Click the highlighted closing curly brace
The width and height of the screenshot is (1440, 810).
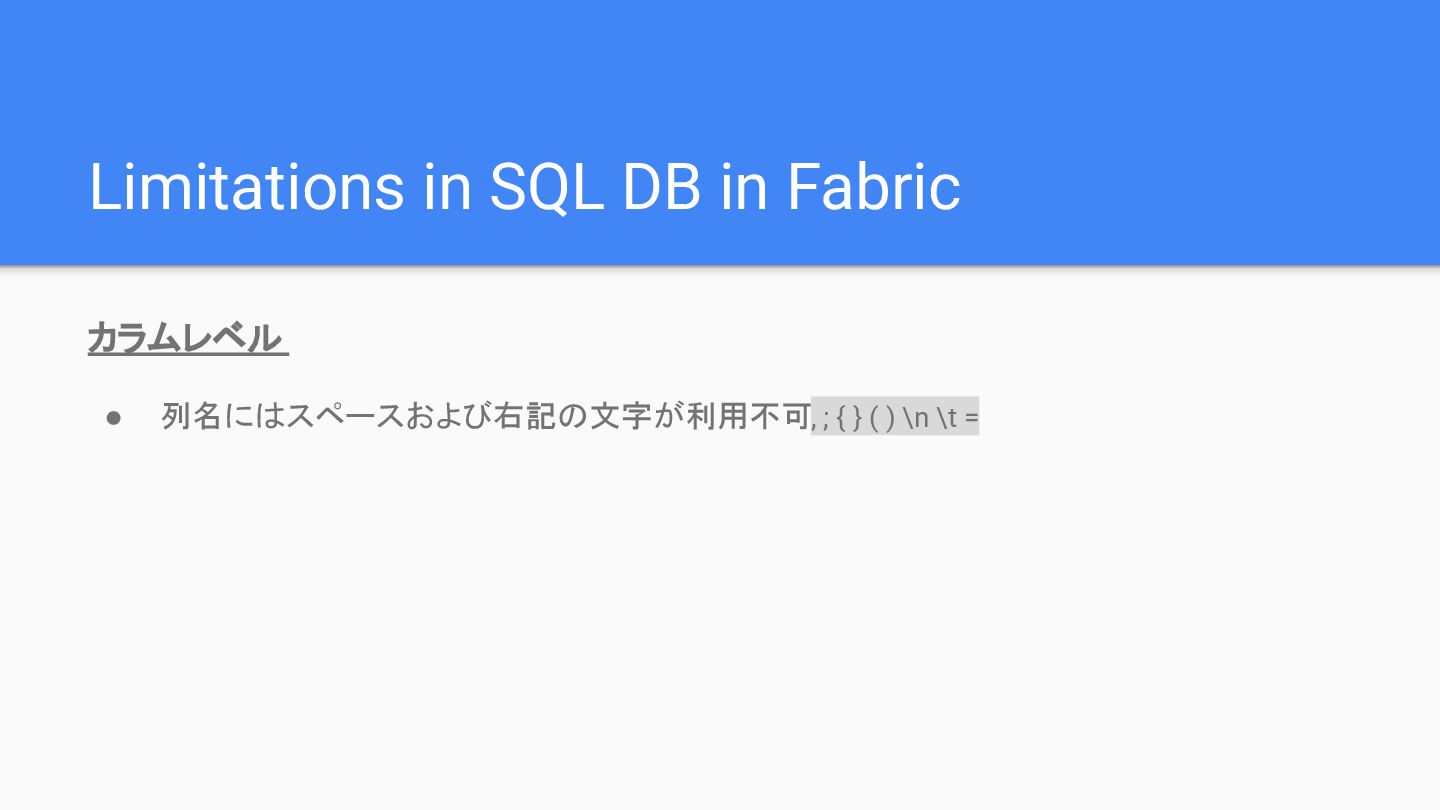tap(857, 418)
